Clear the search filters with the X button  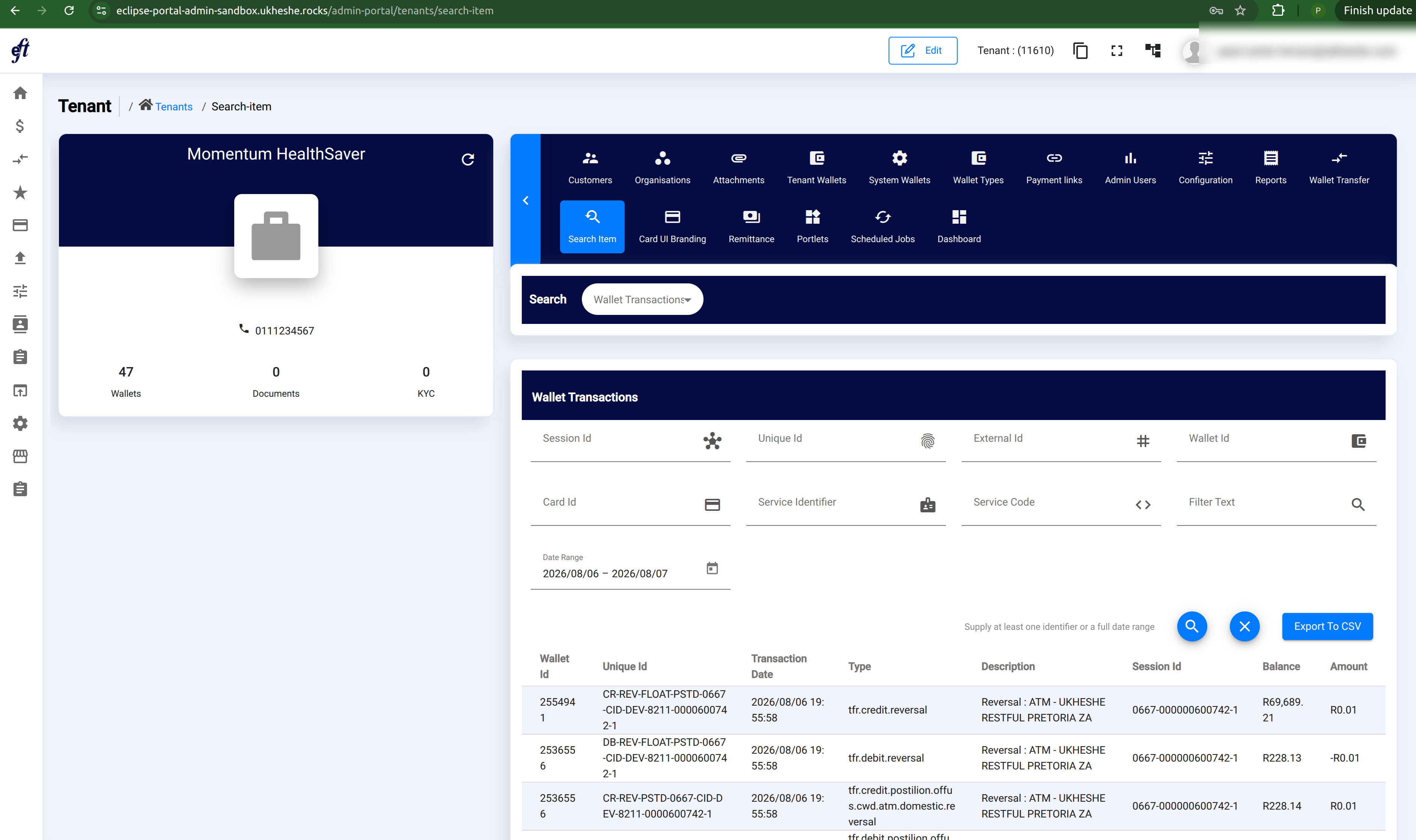pyautogui.click(x=1244, y=626)
